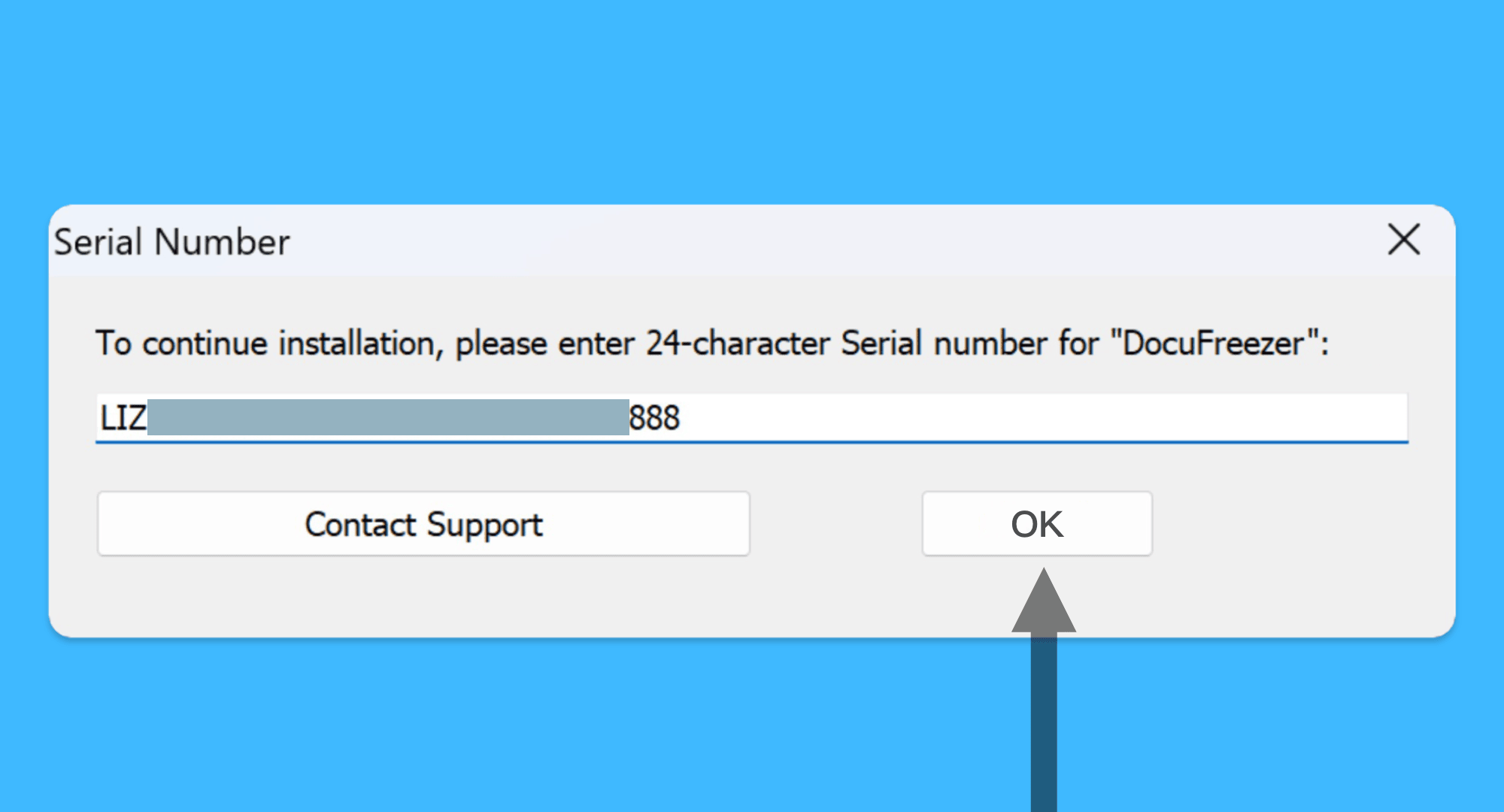Click dialog margin below Contact Support button

(423, 598)
